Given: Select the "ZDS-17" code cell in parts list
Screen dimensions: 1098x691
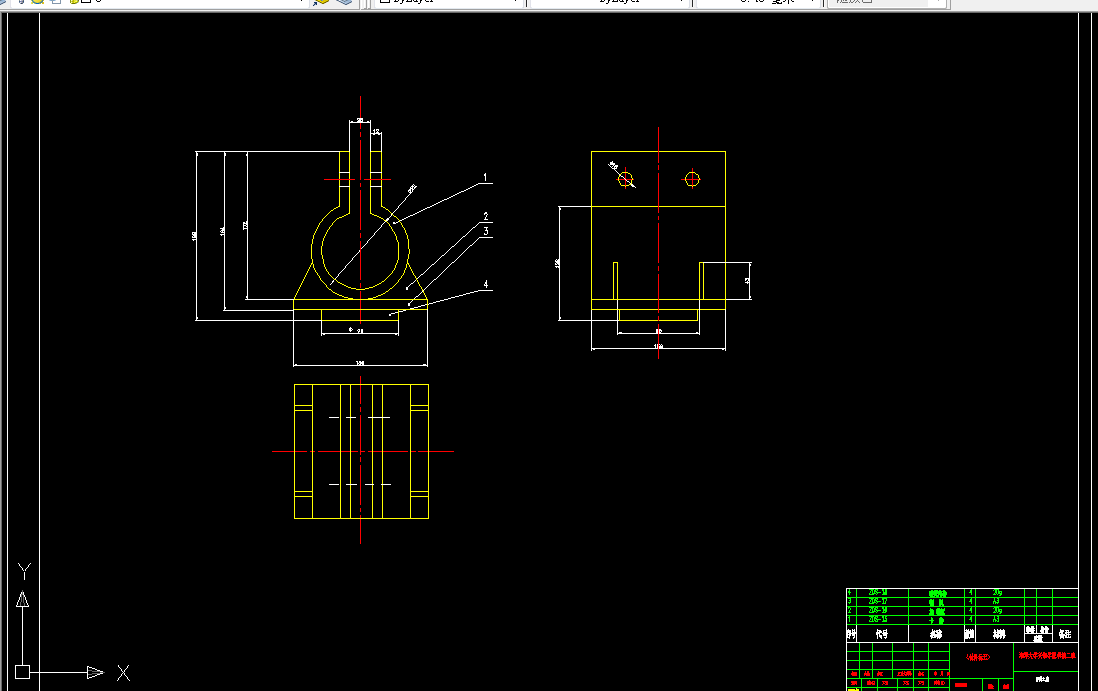Looking at the screenshot, I should (882, 601).
